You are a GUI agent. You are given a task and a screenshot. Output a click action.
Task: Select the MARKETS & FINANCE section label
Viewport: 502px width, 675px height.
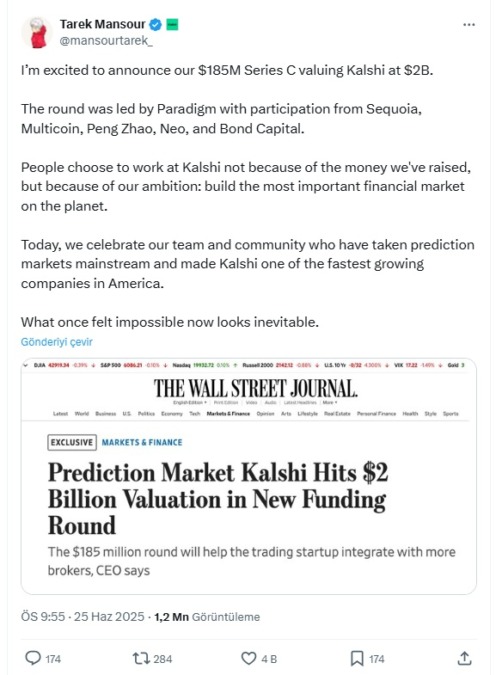click(142, 442)
